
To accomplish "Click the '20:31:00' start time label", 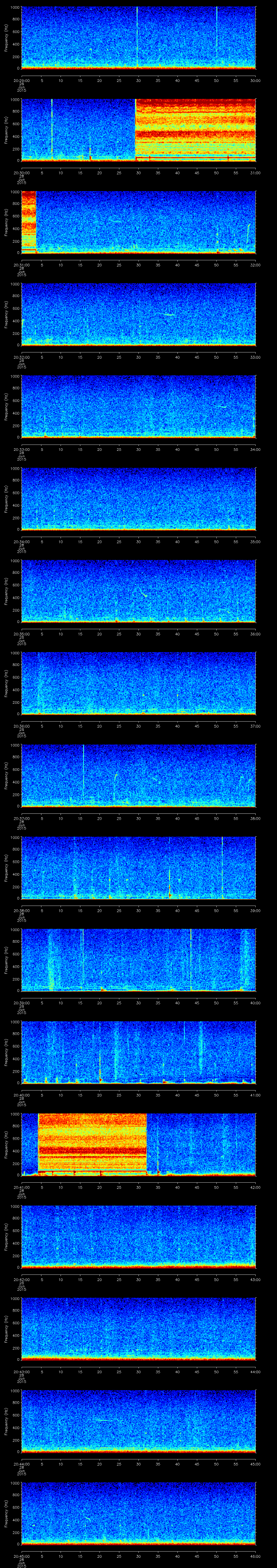I will pos(21,265).
